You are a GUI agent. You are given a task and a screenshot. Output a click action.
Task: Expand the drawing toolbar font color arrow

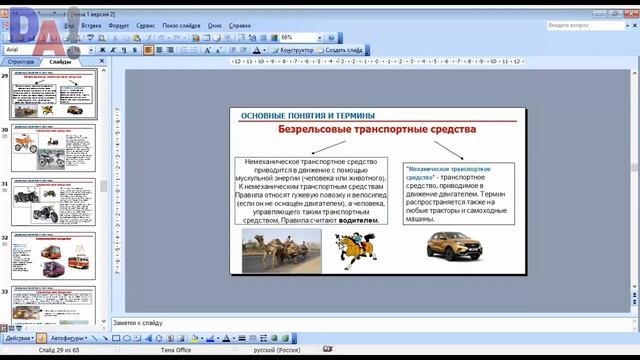(233, 338)
